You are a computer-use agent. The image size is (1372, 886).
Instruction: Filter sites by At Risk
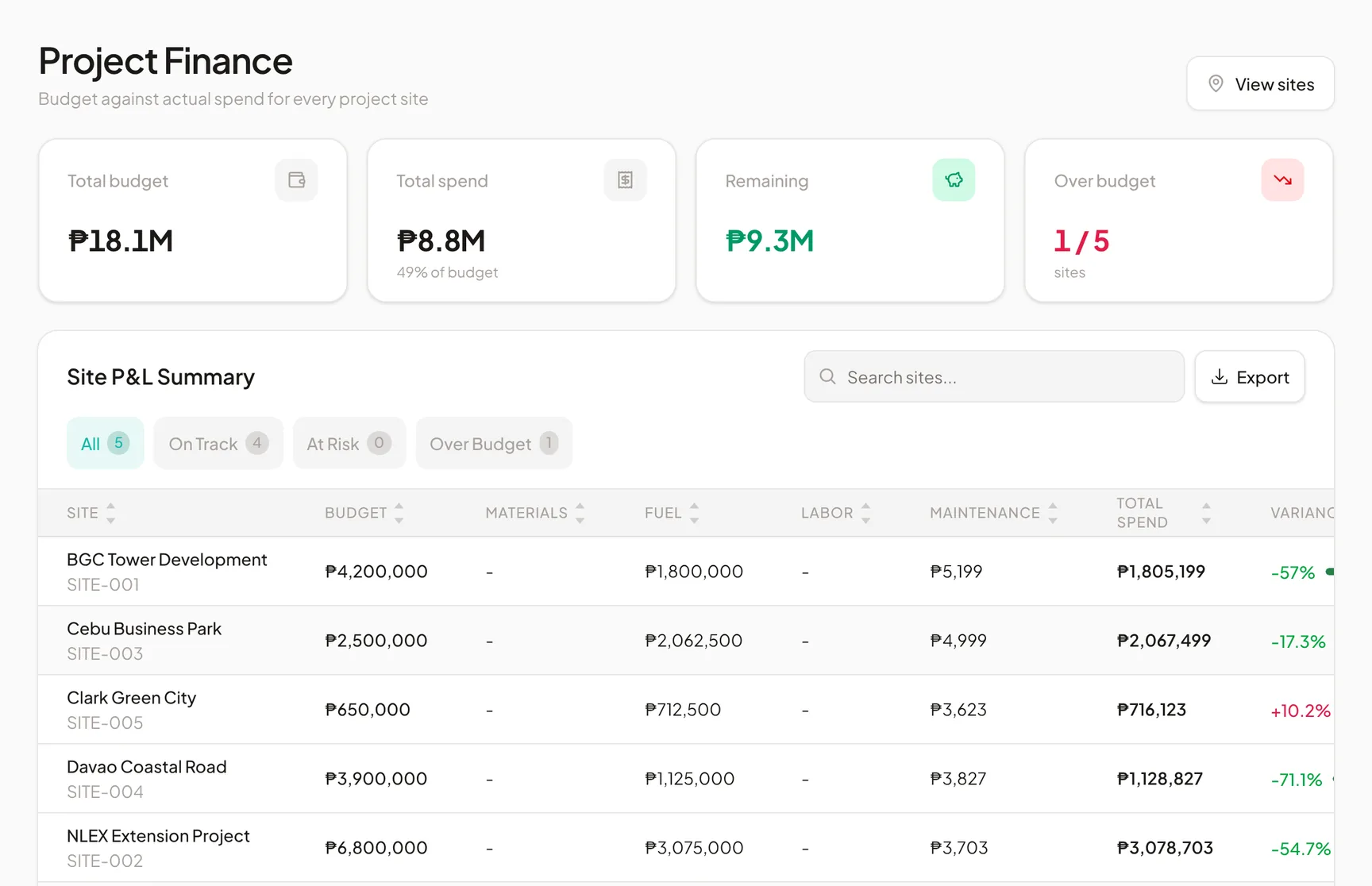coord(349,443)
